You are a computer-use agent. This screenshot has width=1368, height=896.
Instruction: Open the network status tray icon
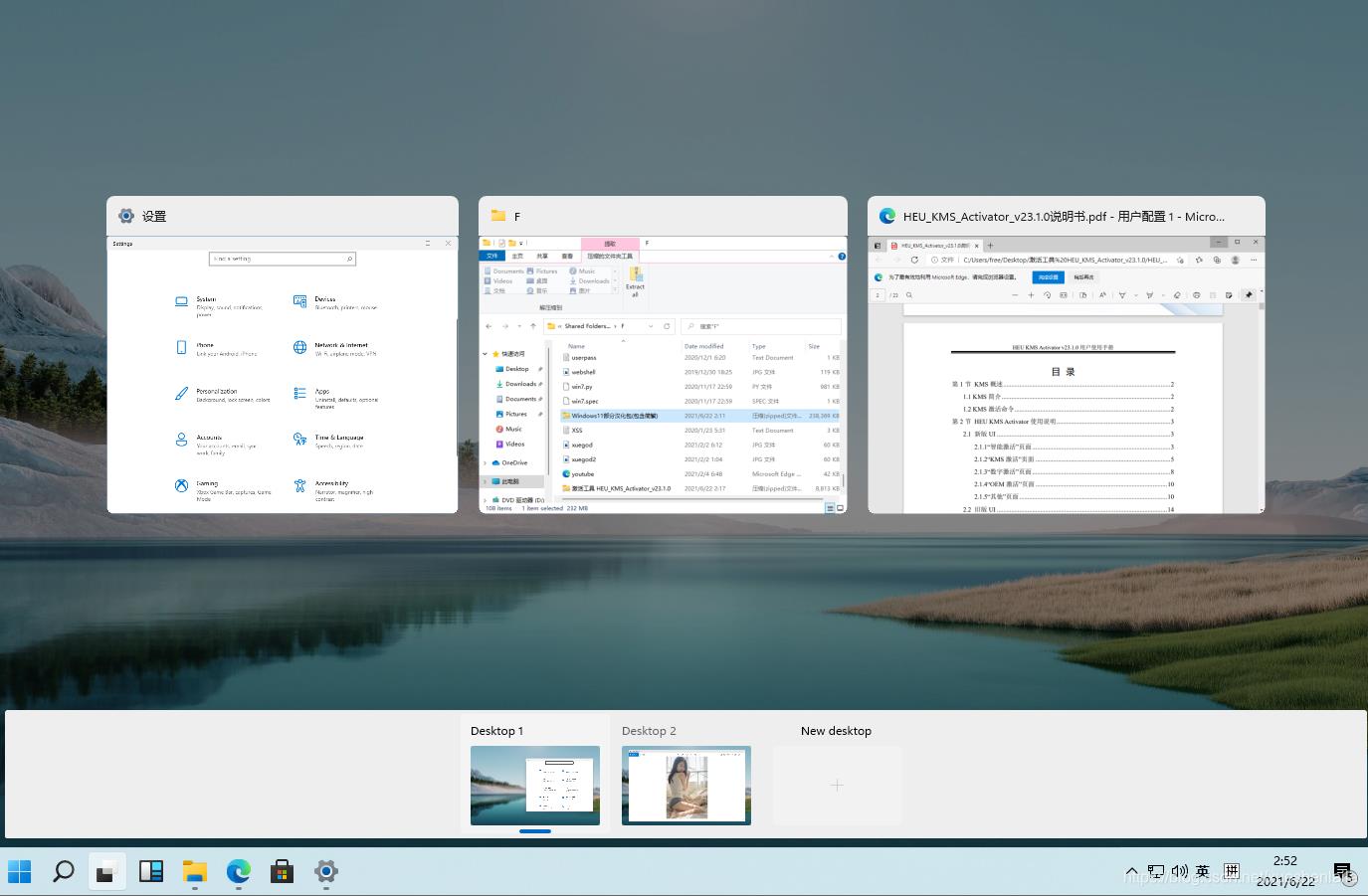[x=1156, y=872]
